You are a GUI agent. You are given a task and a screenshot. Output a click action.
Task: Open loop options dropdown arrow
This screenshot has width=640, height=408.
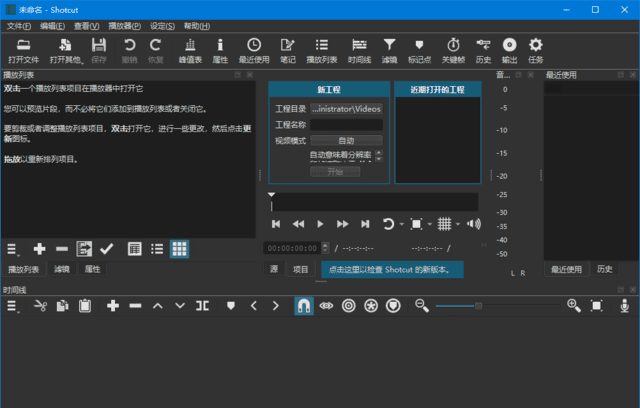coord(402,224)
